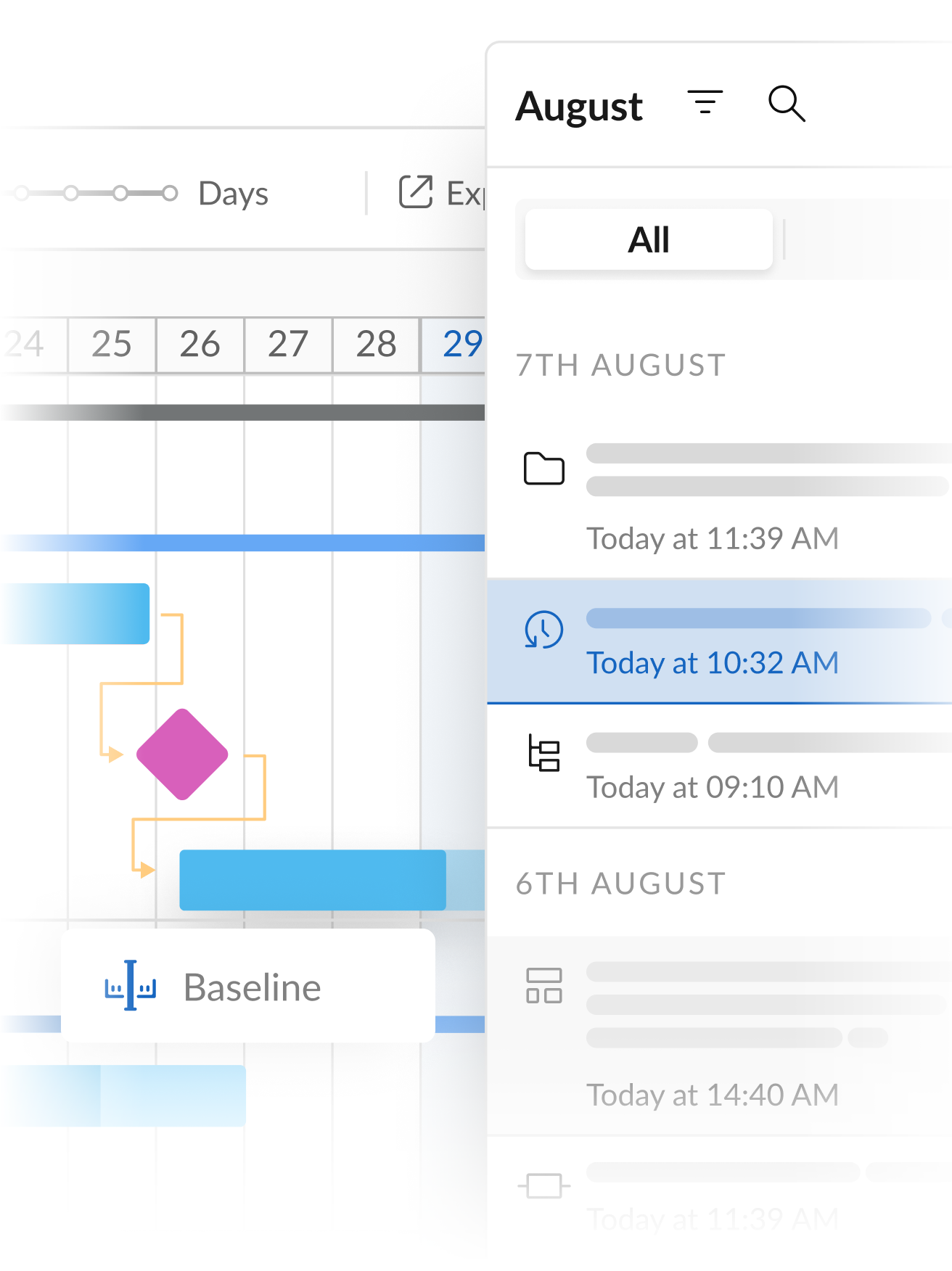
Task: Click the folder icon under 7th August
Action: click(543, 469)
